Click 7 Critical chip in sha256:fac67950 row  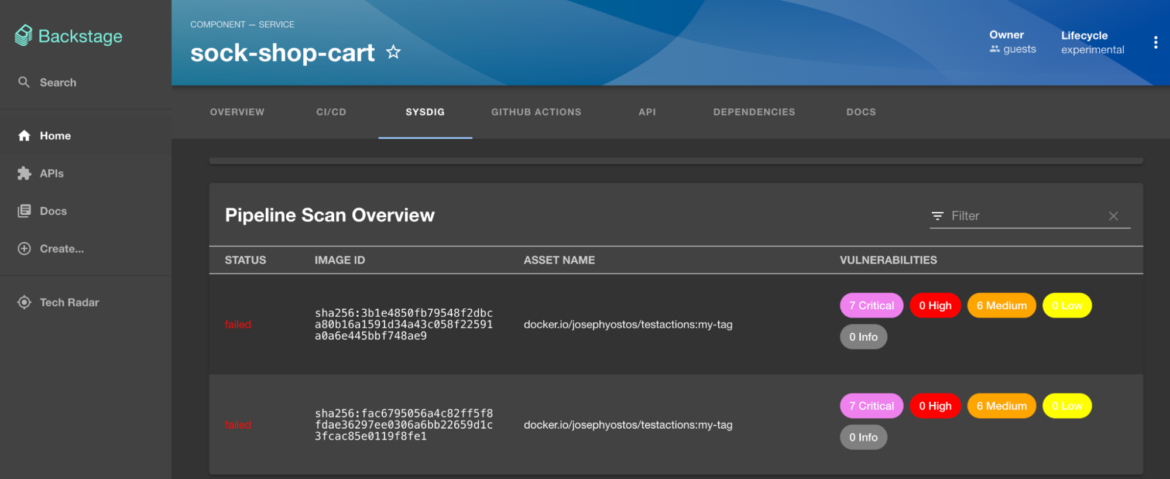click(872, 406)
